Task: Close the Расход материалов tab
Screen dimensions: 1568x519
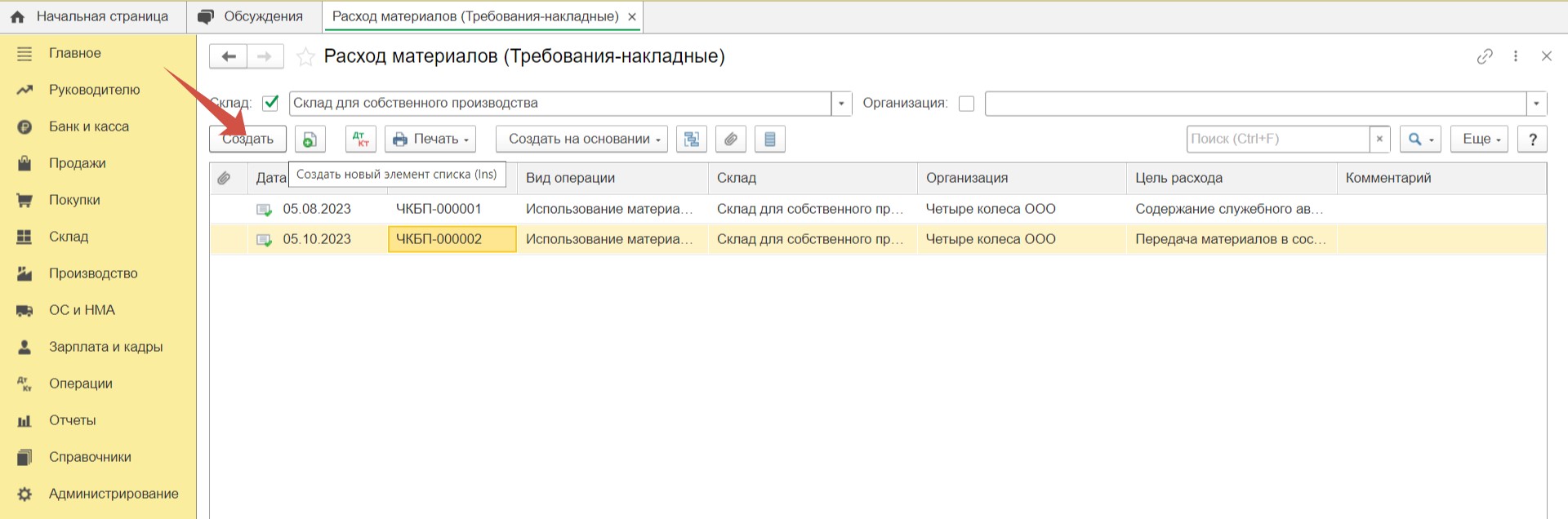Action: (x=632, y=16)
